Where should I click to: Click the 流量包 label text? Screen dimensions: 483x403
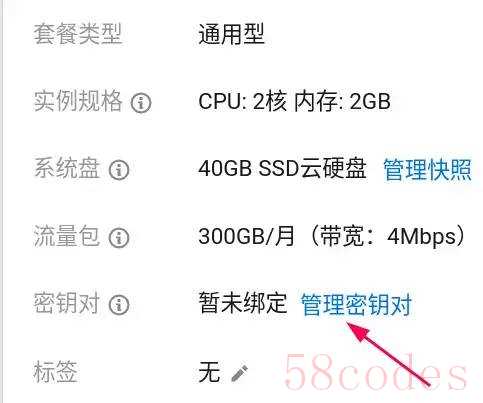(67, 236)
